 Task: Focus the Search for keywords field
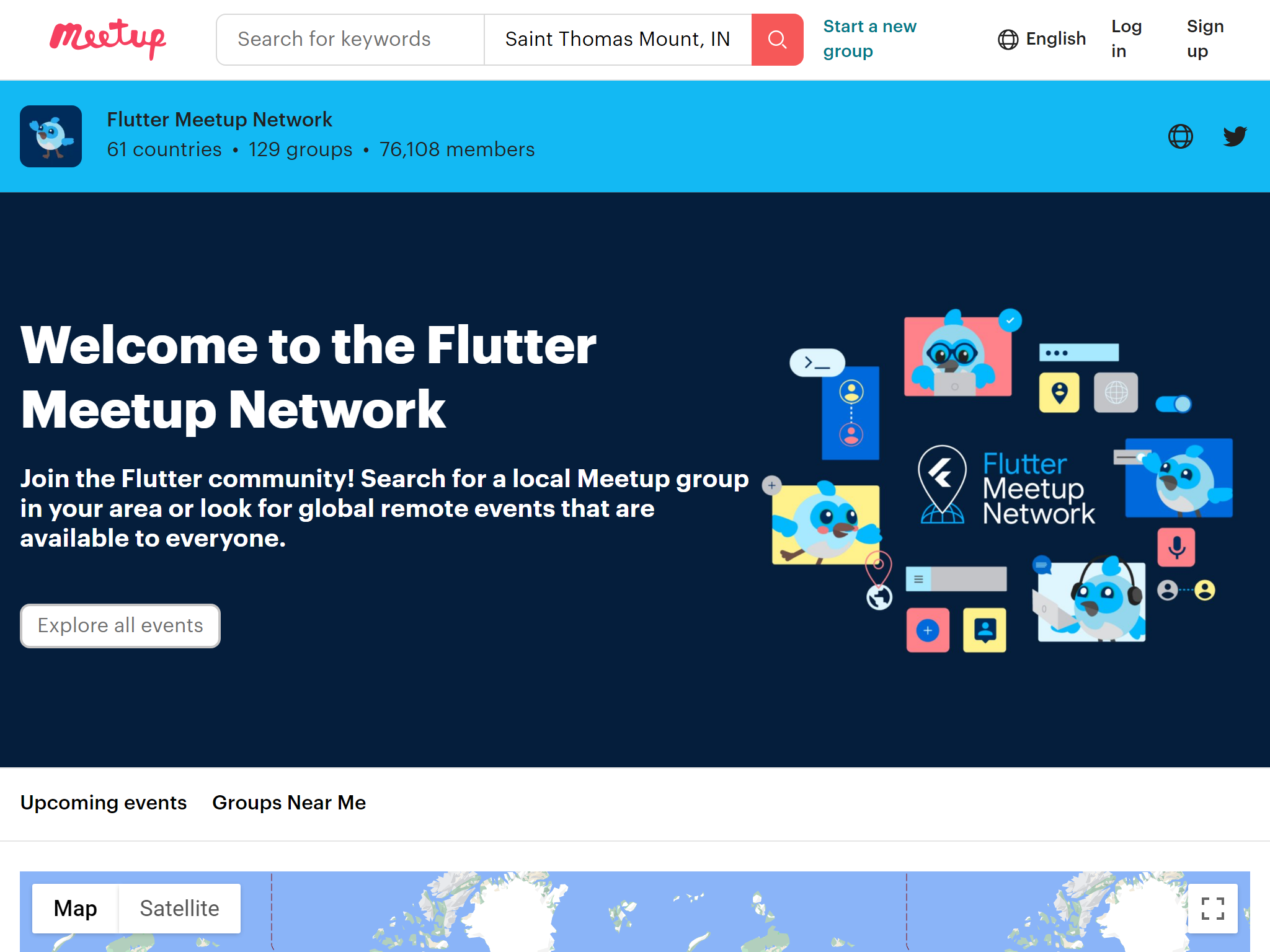click(x=350, y=40)
